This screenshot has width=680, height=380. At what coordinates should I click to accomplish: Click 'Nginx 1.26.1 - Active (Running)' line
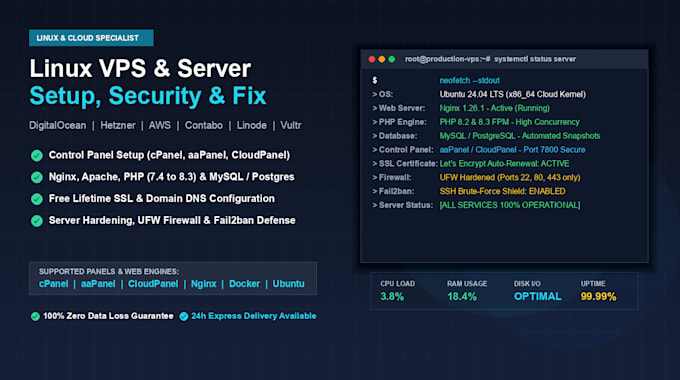click(495, 108)
